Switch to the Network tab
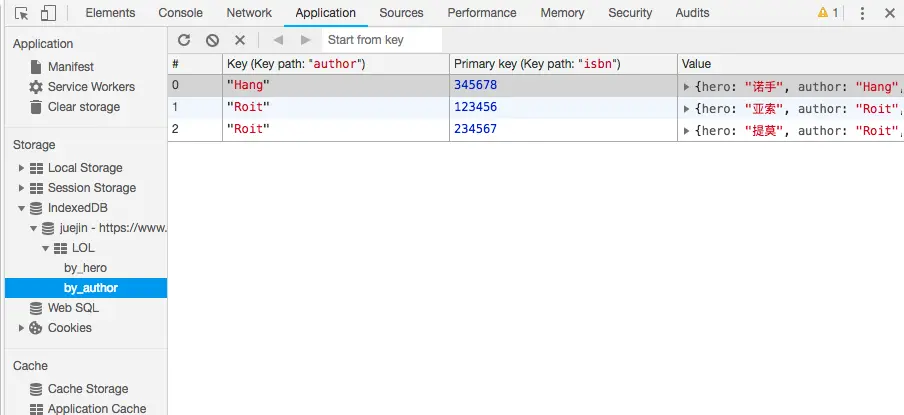 pos(249,13)
